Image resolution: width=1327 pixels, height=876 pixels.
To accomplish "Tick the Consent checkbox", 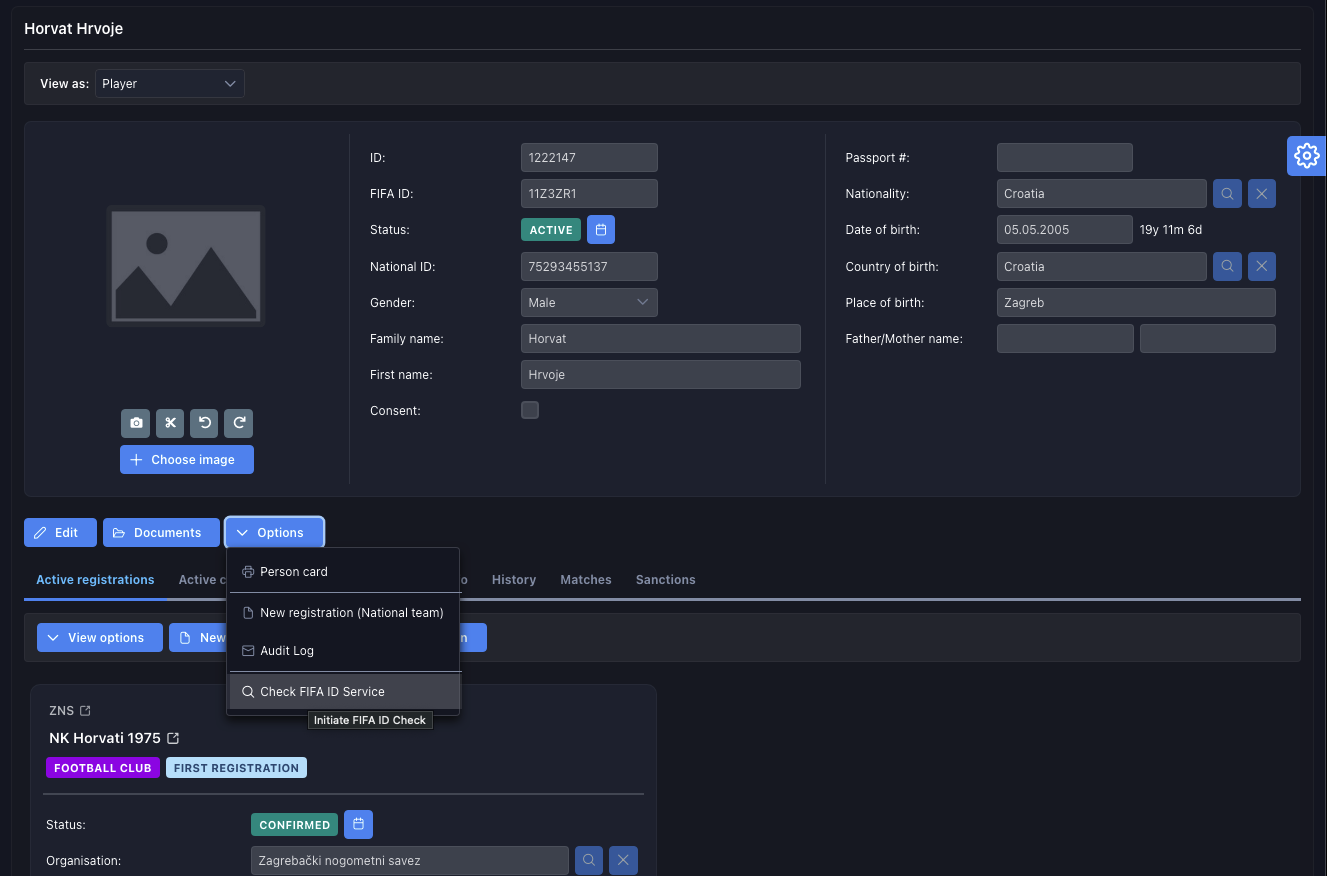I will click(x=530, y=410).
